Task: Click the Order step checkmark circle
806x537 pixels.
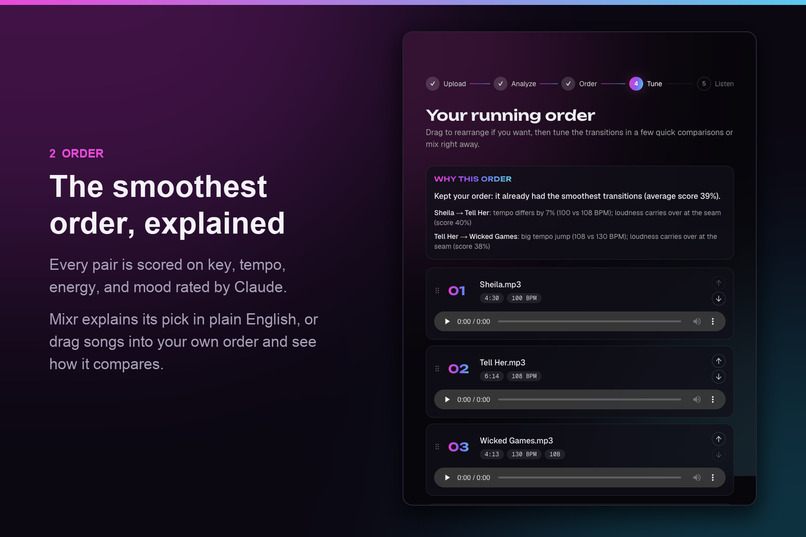Action: [x=568, y=84]
